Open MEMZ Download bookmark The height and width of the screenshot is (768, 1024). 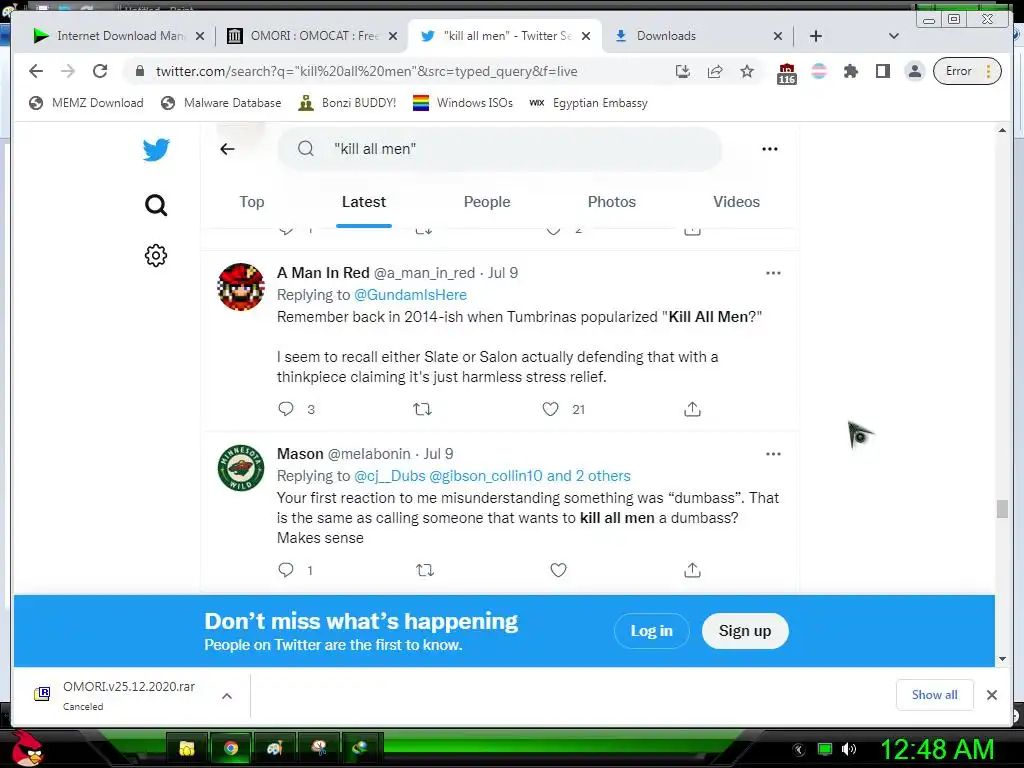(86, 103)
